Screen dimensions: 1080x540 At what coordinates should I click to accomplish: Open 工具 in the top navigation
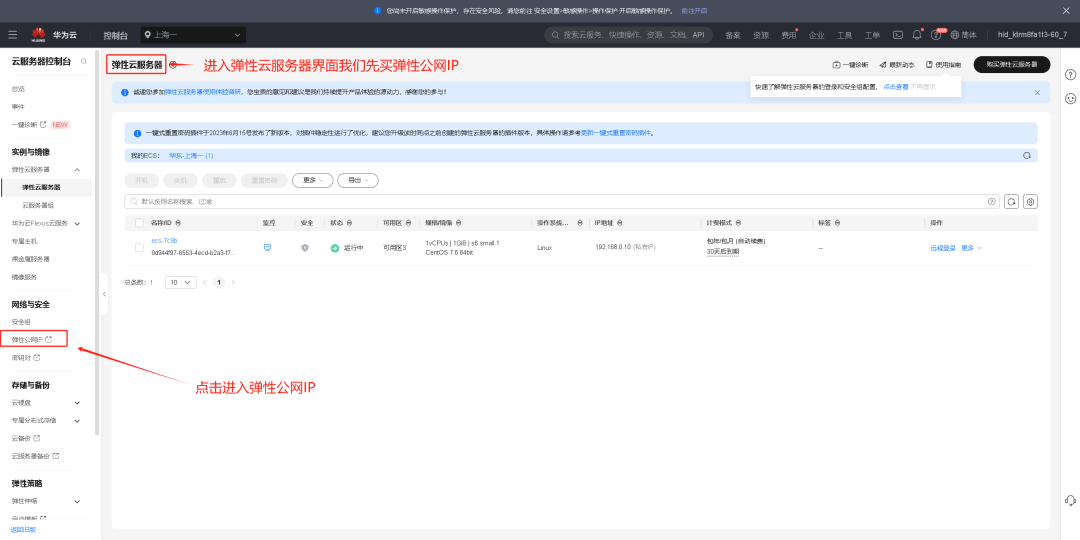pos(844,35)
